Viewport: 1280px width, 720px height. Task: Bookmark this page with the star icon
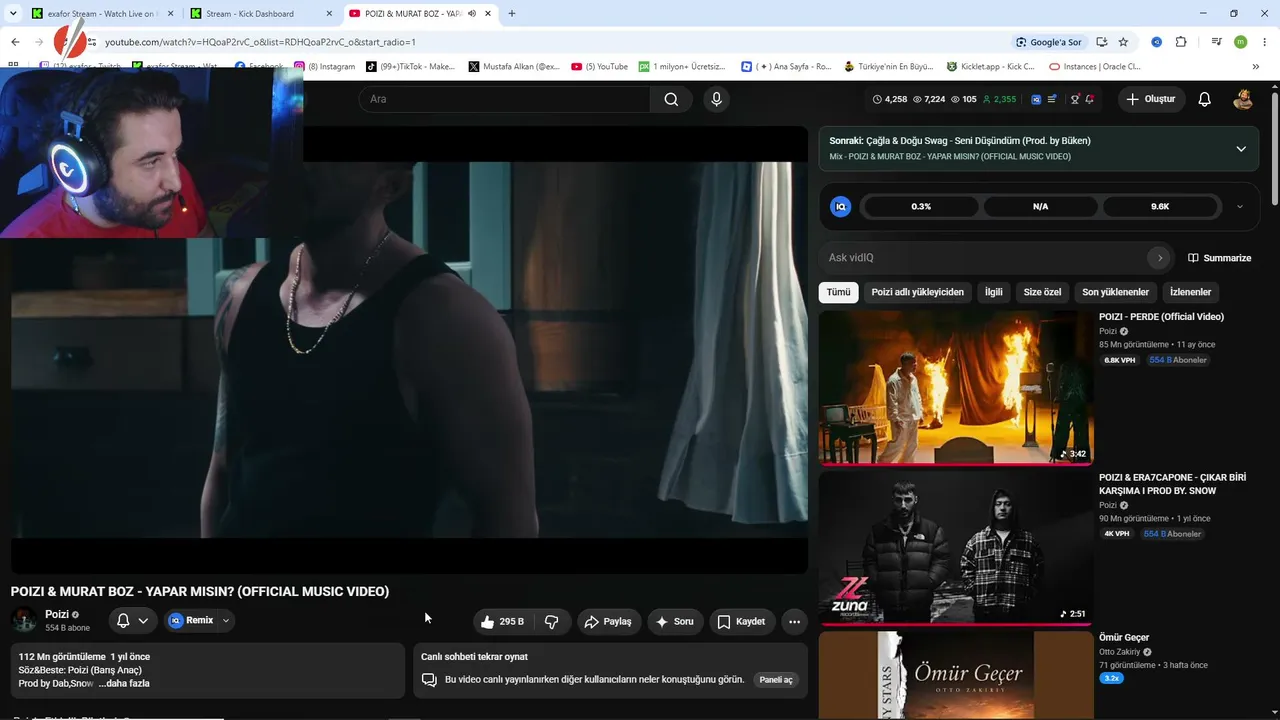pos(1123,42)
